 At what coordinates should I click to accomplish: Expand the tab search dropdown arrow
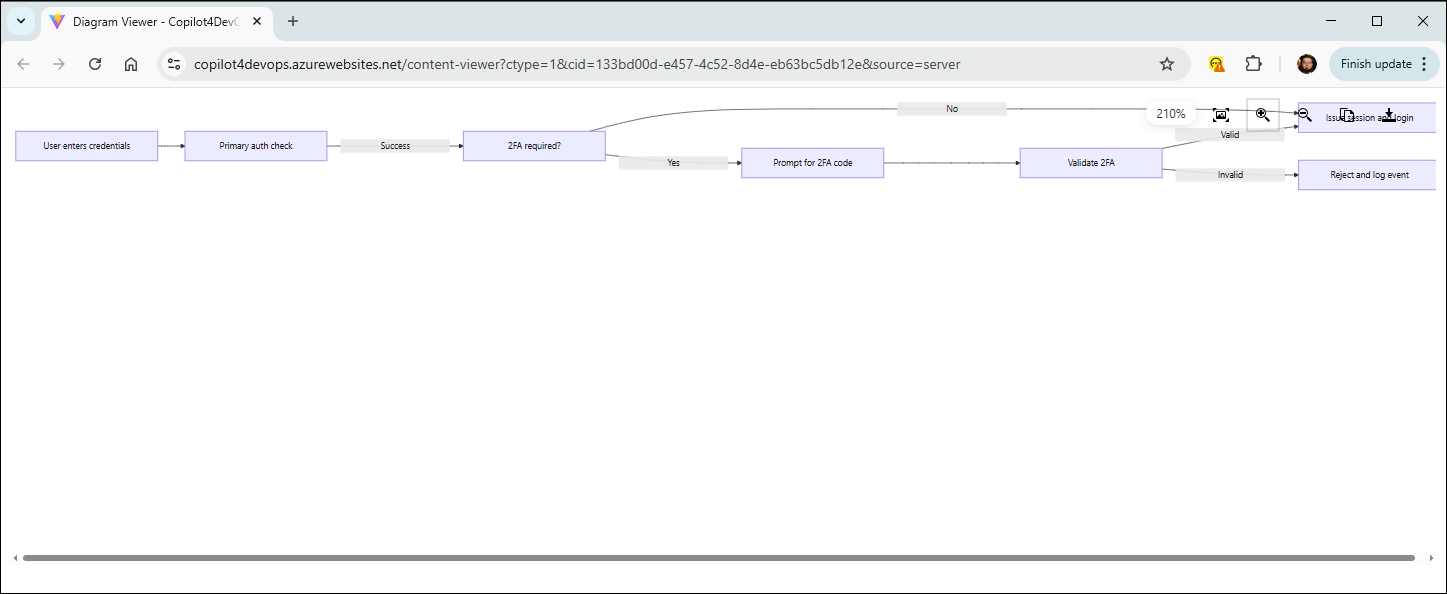21,21
